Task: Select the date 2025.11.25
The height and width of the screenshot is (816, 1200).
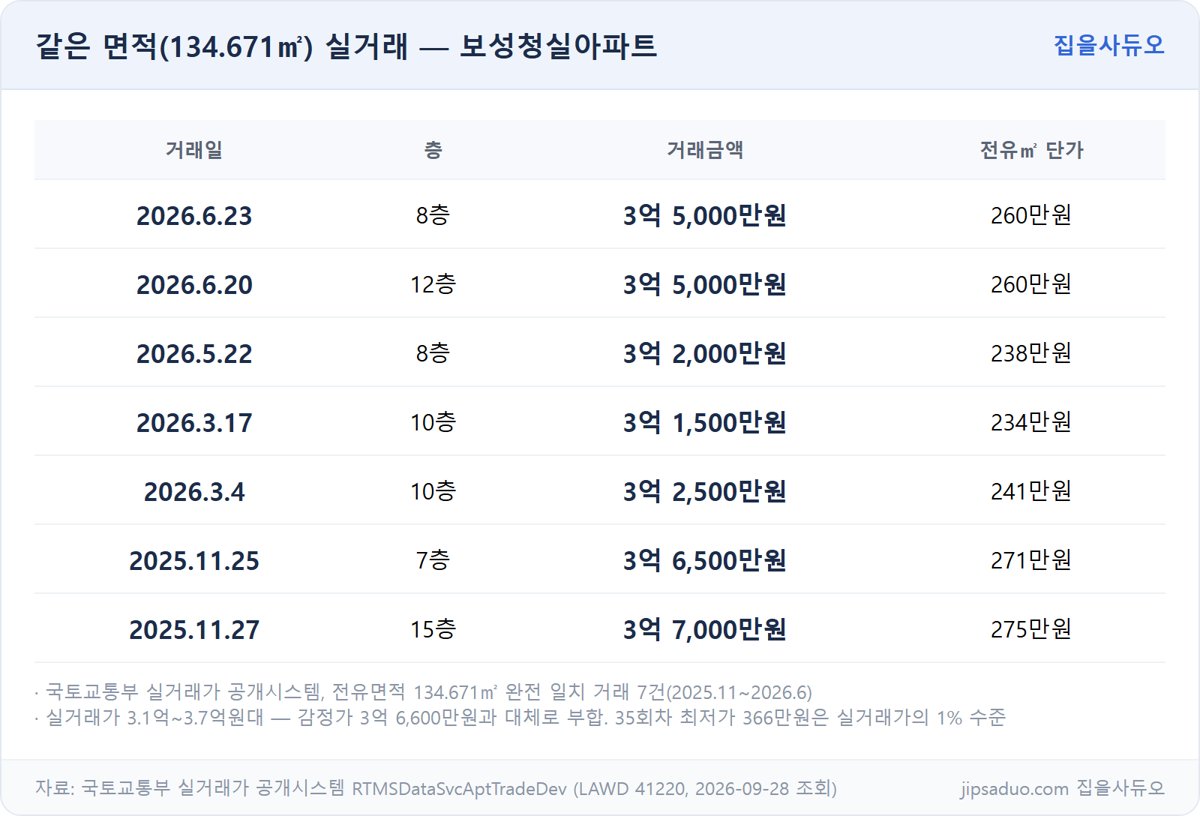Action: pyautogui.click(x=194, y=561)
